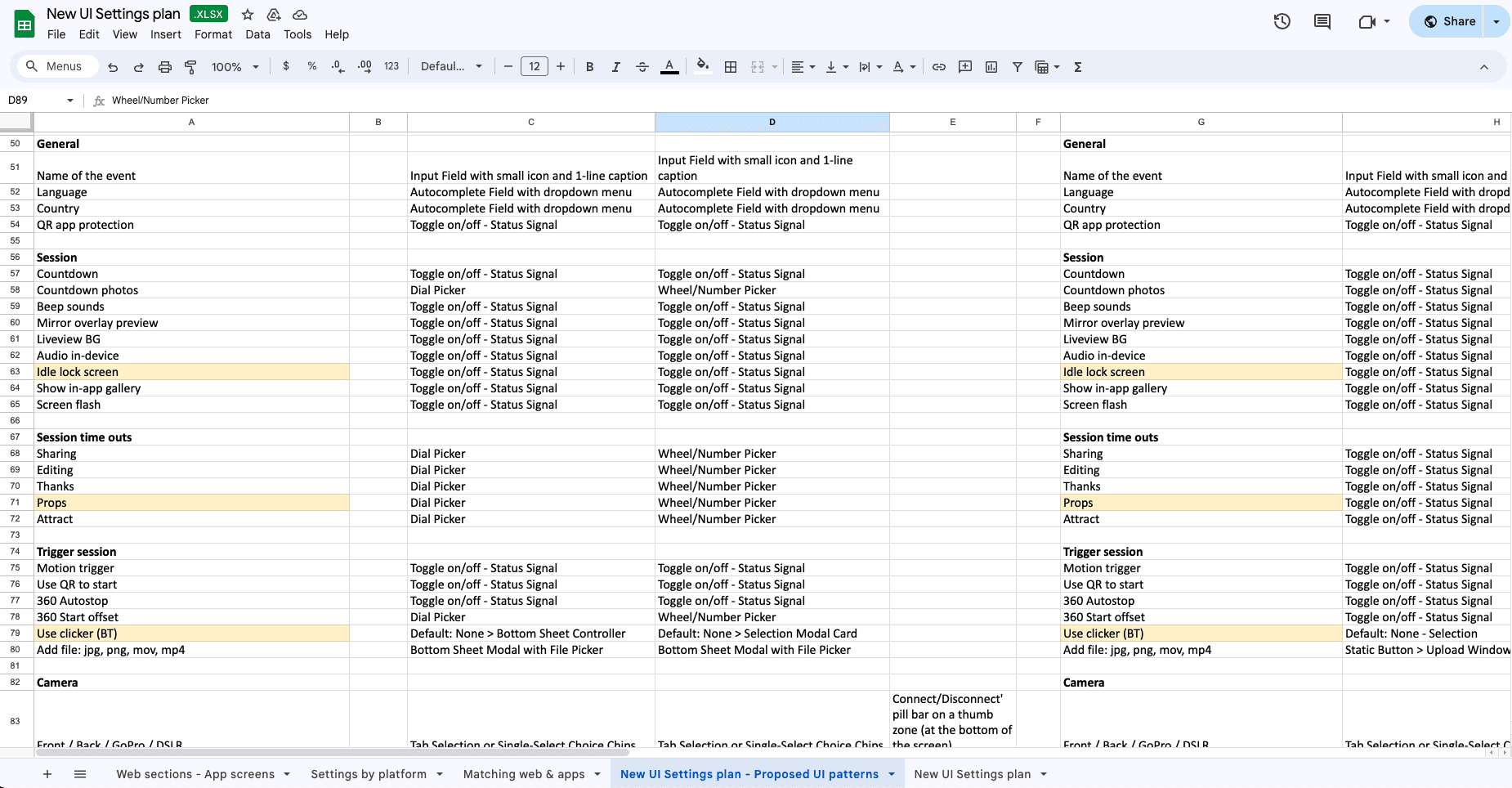Click the Insert link icon
This screenshot has height=788, width=1512.
tap(939, 67)
